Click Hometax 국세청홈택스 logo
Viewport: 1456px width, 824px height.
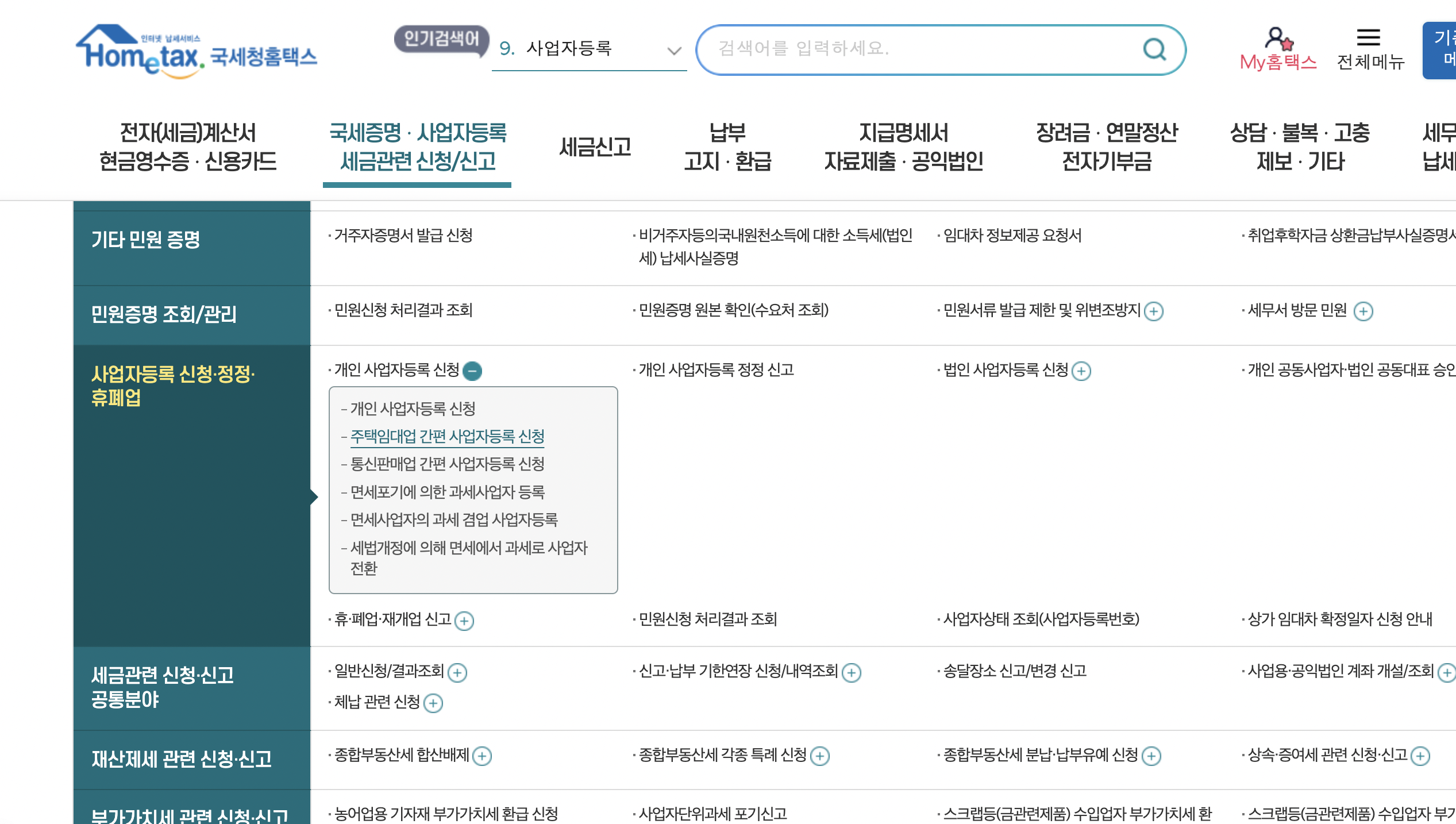pos(197,52)
